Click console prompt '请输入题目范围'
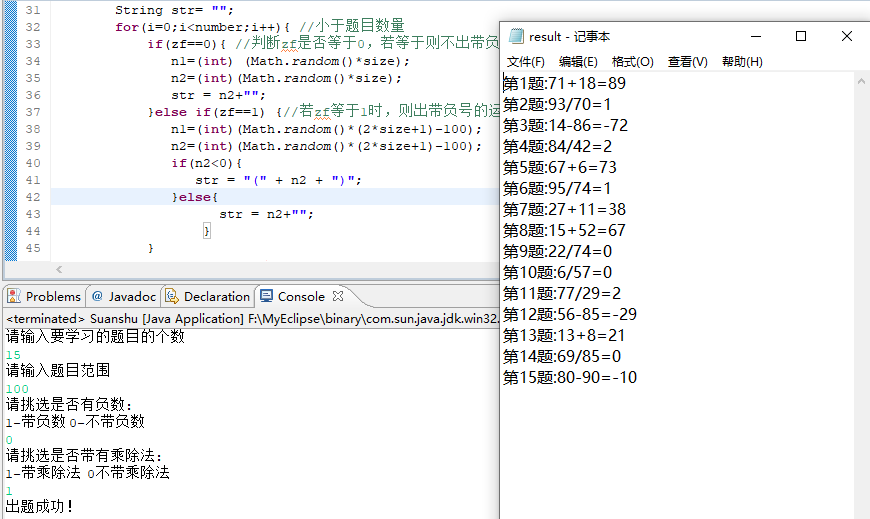The width and height of the screenshot is (870, 519). point(58,370)
